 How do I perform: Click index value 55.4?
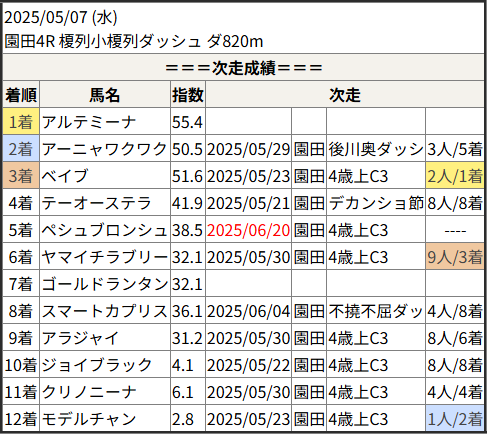[x=187, y=122]
